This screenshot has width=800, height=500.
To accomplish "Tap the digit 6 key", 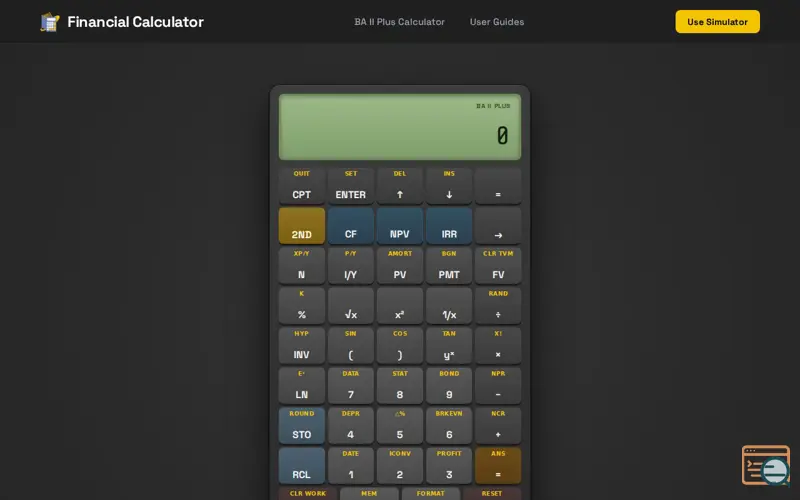I will 449,426.
